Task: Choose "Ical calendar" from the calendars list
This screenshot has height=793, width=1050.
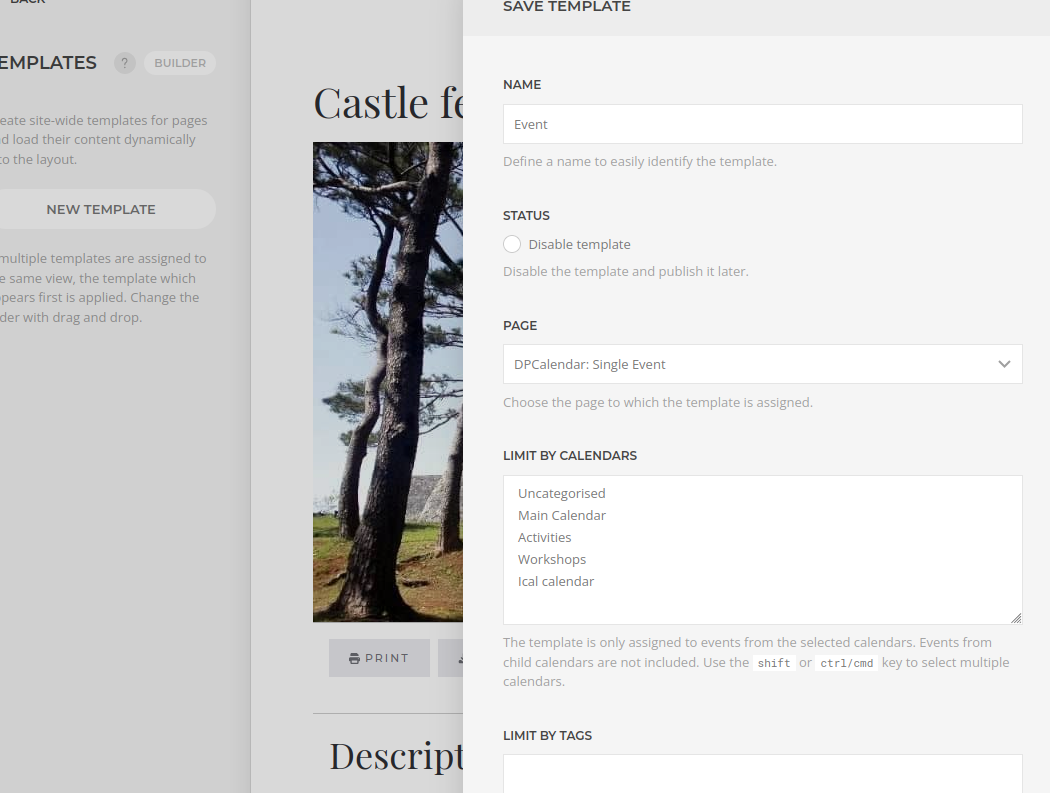Action: (556, 581)
